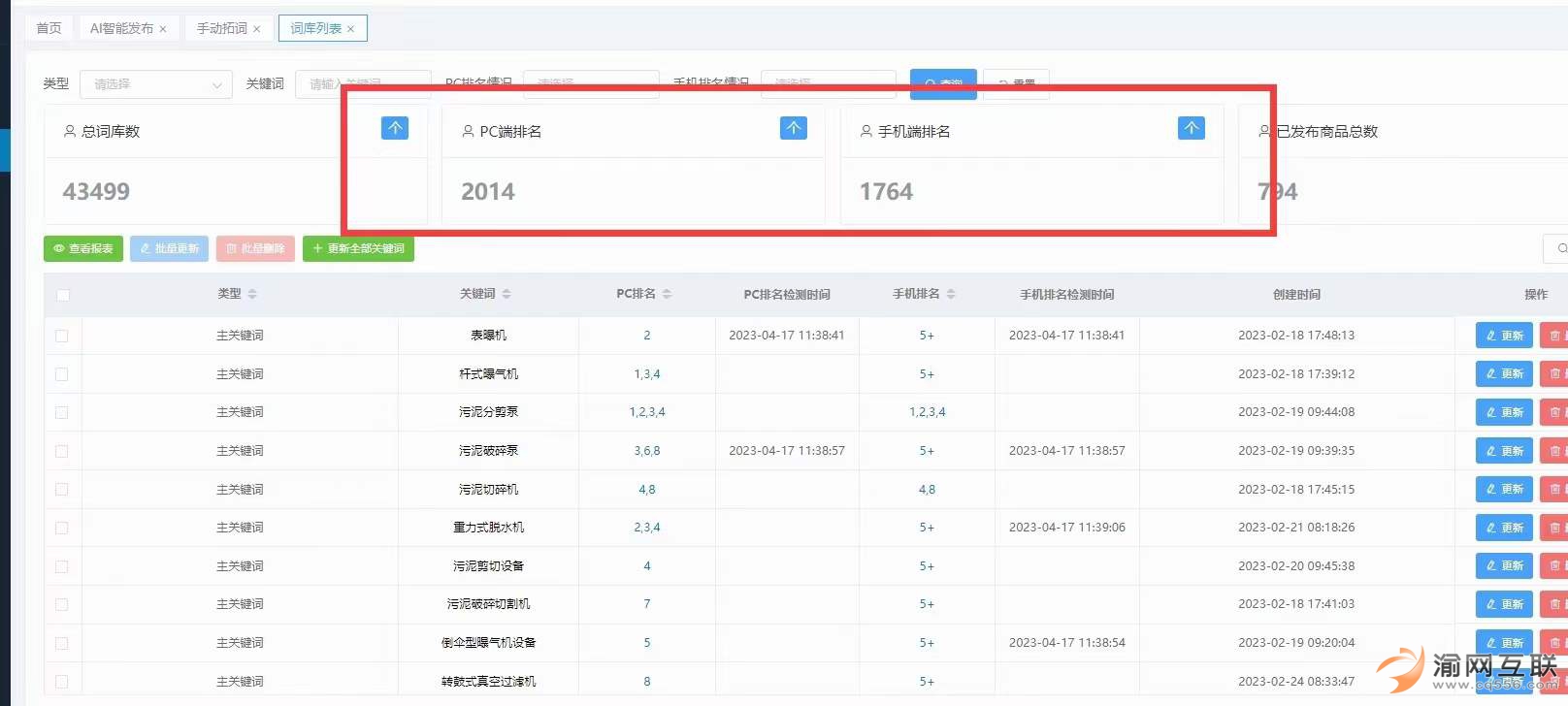The width and height of the screenshot is (1568, 706).
Task: Switch to the 手动拓词 tab
Action: [221, 28]
